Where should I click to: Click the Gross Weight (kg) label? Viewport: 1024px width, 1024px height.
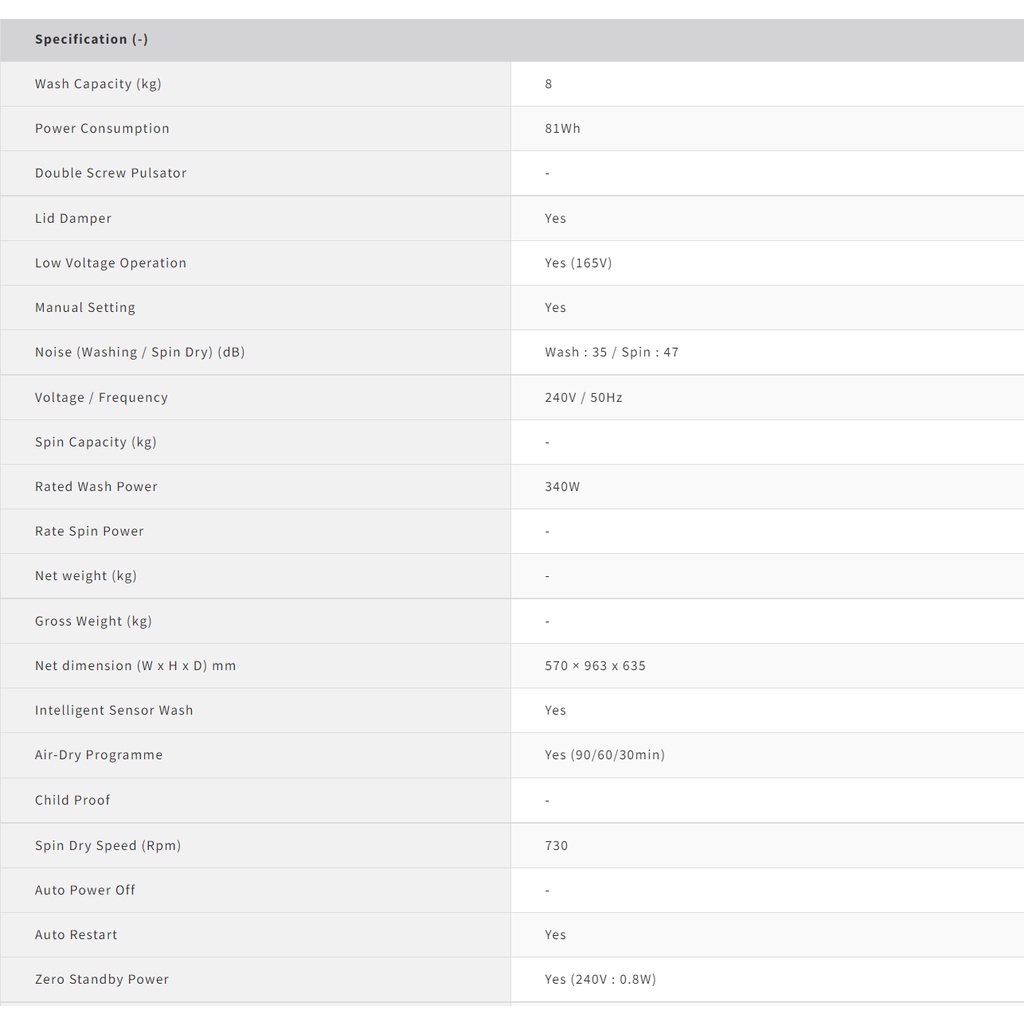[x=93, y=621]
